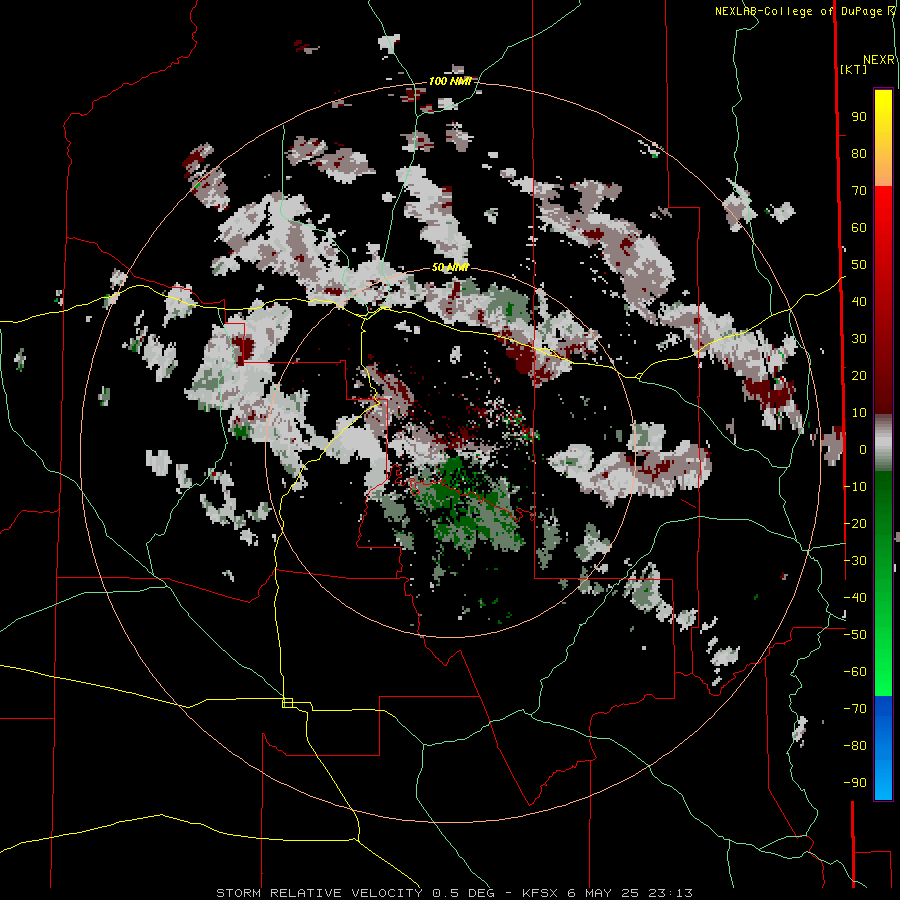Click the Storm Relative Velocity caption text
This screenshot has height=900, width=900.
[x=454, y=893]
